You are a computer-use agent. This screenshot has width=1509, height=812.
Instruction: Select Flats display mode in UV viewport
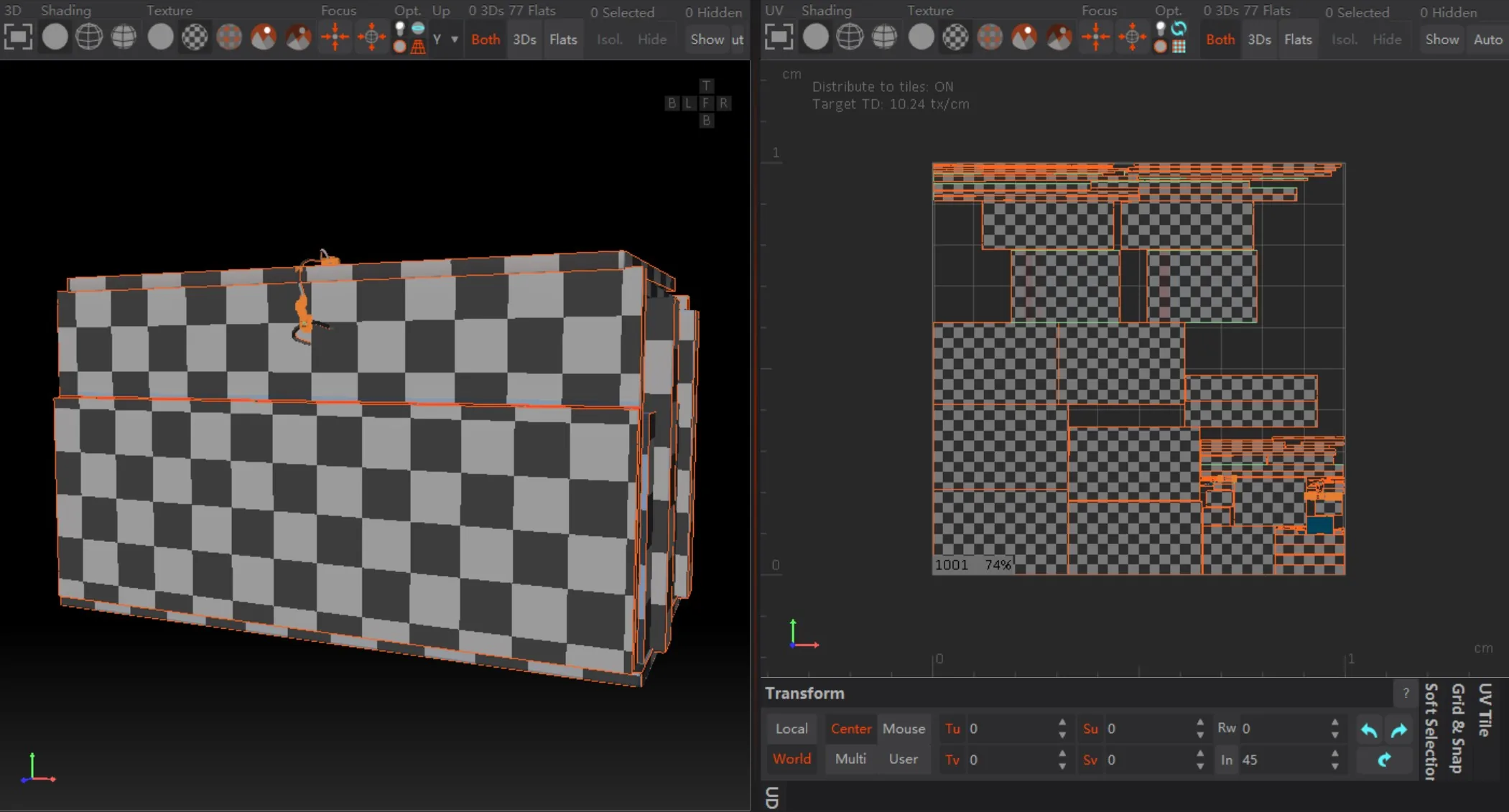pos(1298,39)
